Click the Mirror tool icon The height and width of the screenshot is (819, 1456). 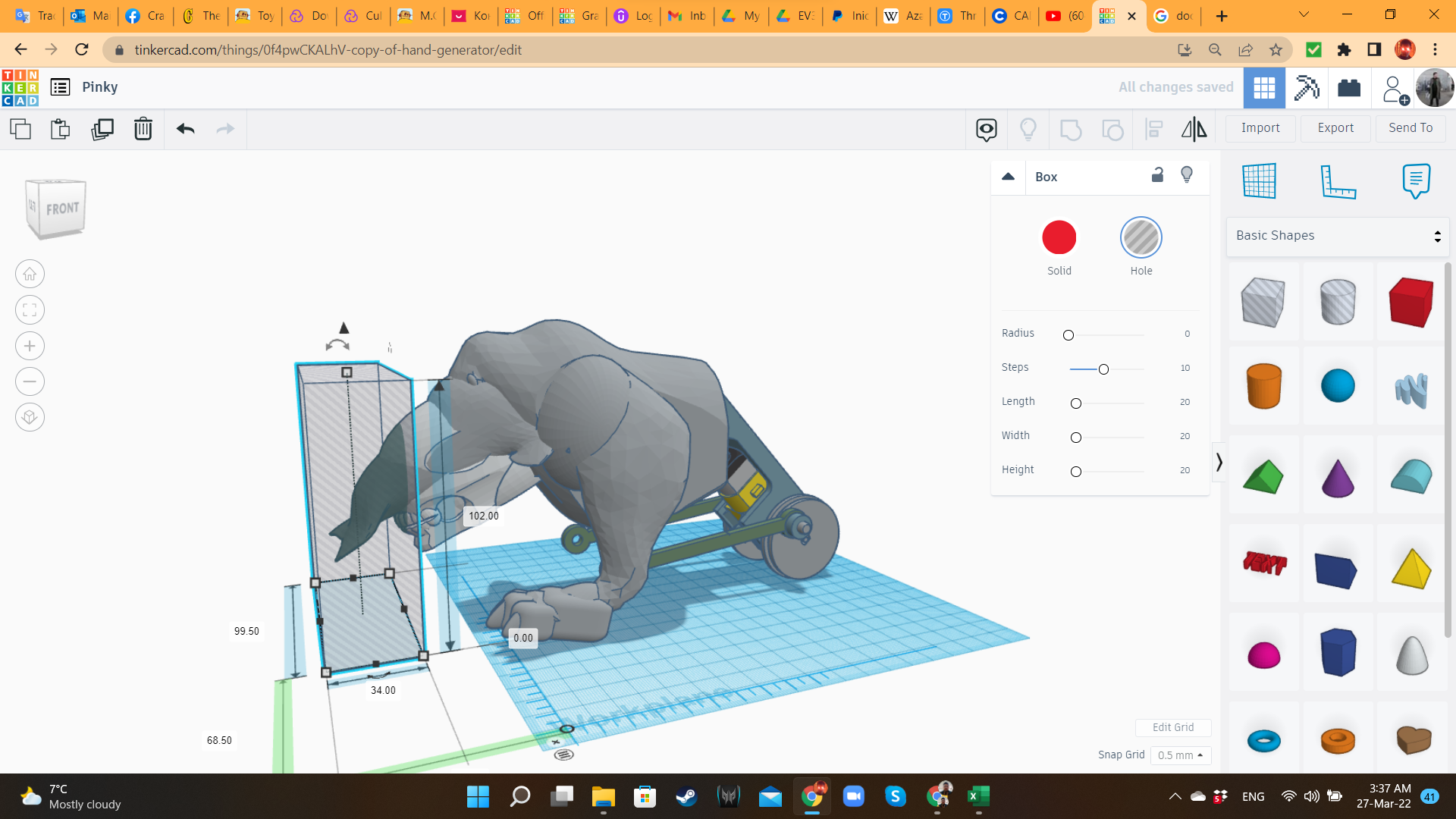tap(1194, 129)
